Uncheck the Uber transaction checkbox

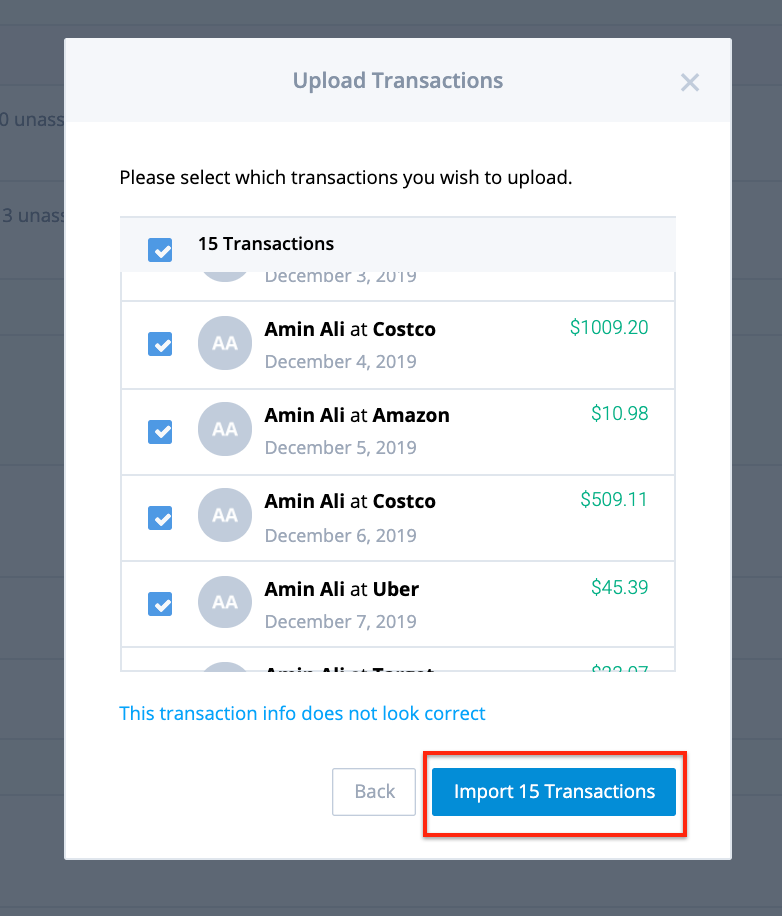pyautogui.click(x=160, y=604)
